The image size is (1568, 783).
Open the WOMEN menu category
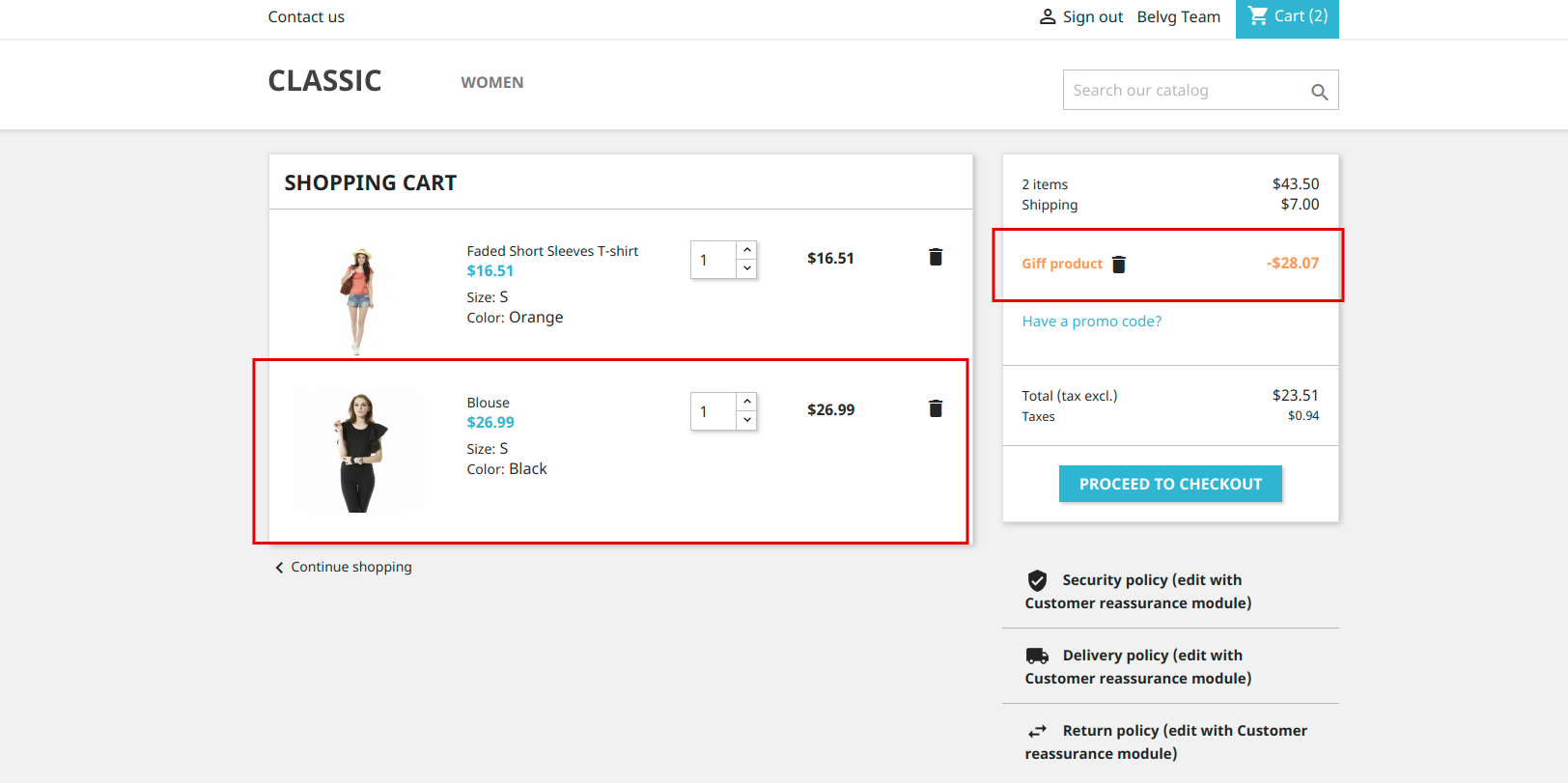pos(492,83)
